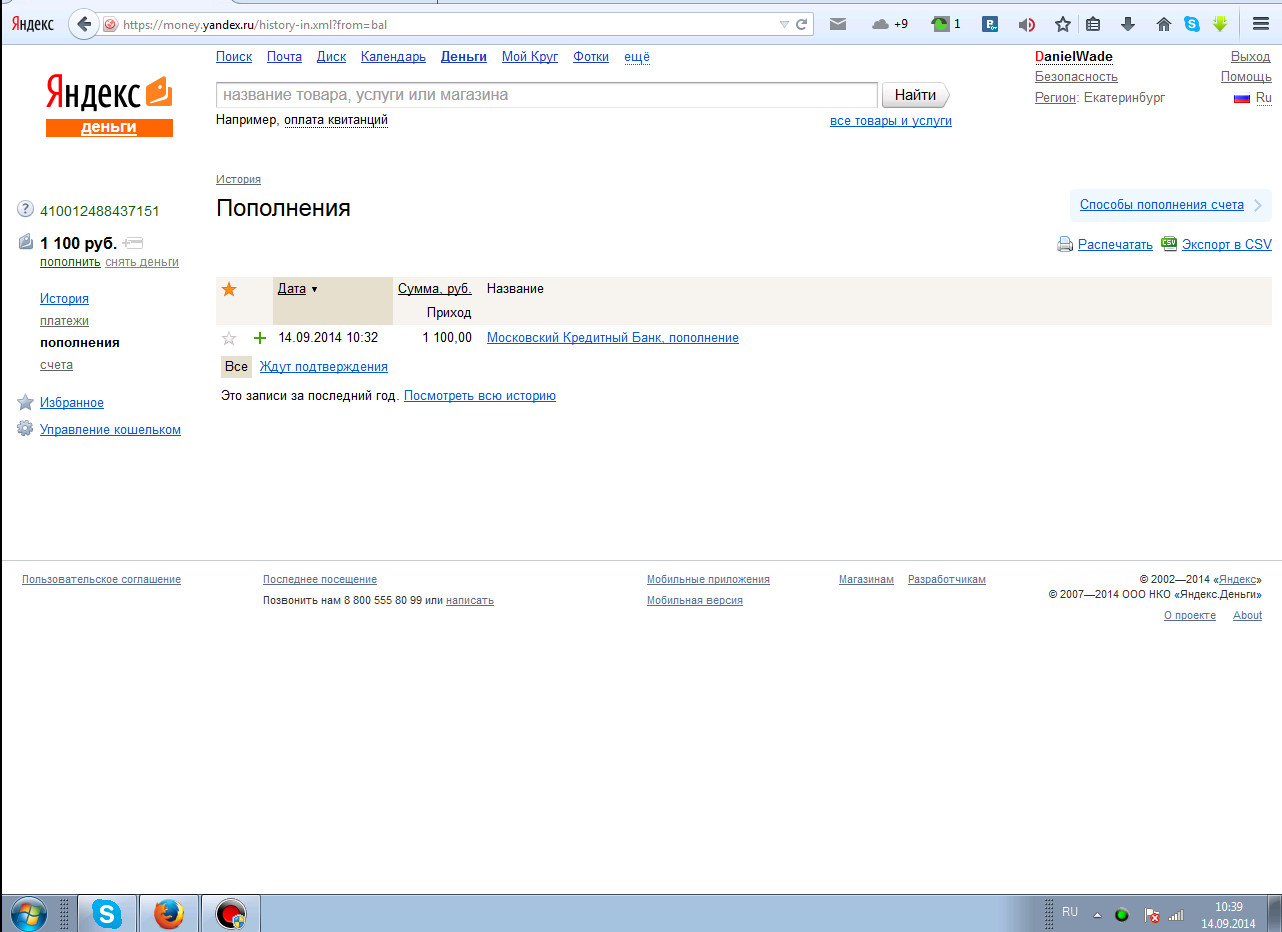This screenshot has height=932, width=1282.
Task: Open the mail envelope toolbar icon
Action: pos(837,24)
